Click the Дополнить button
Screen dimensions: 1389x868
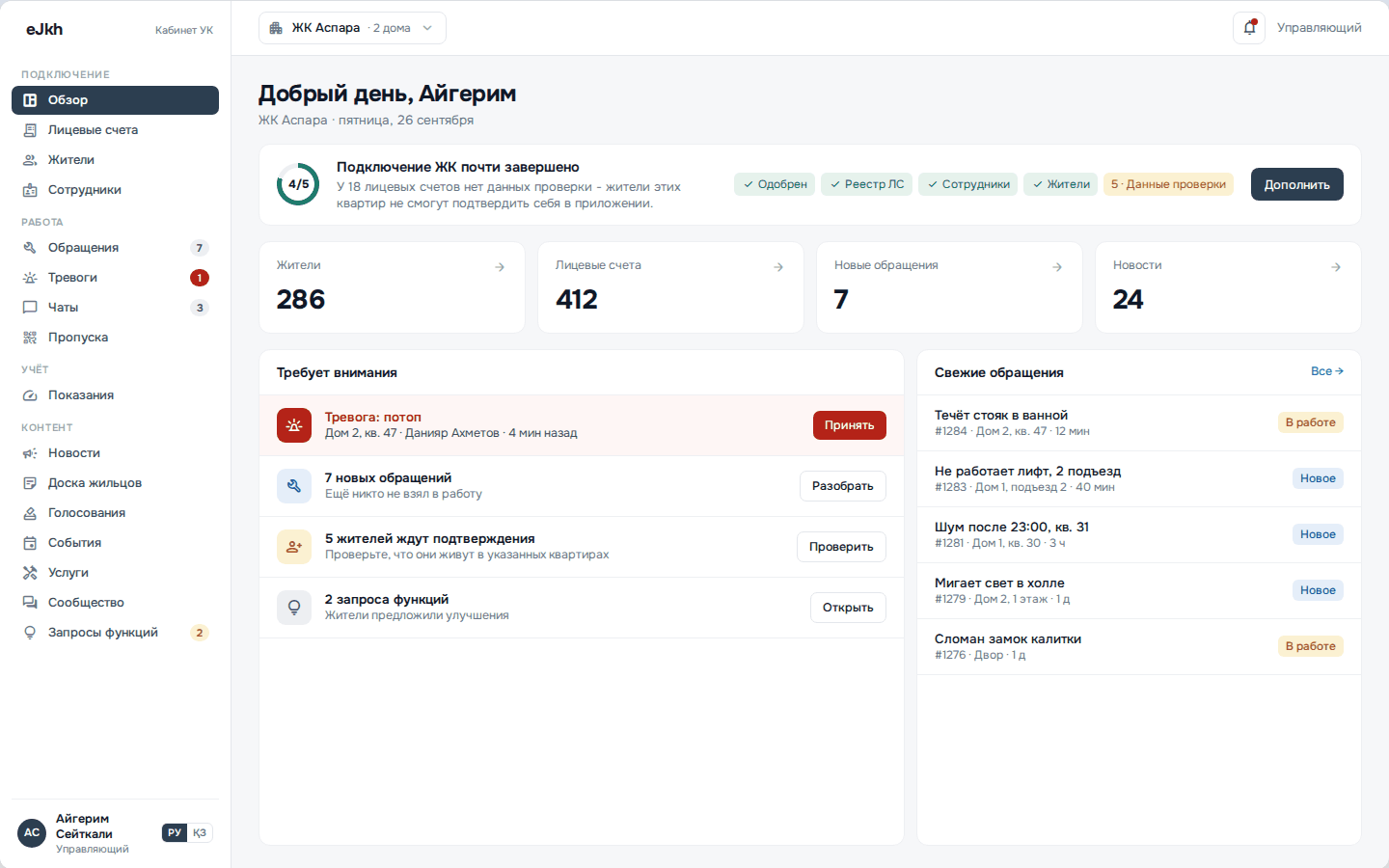(1296, 184)
